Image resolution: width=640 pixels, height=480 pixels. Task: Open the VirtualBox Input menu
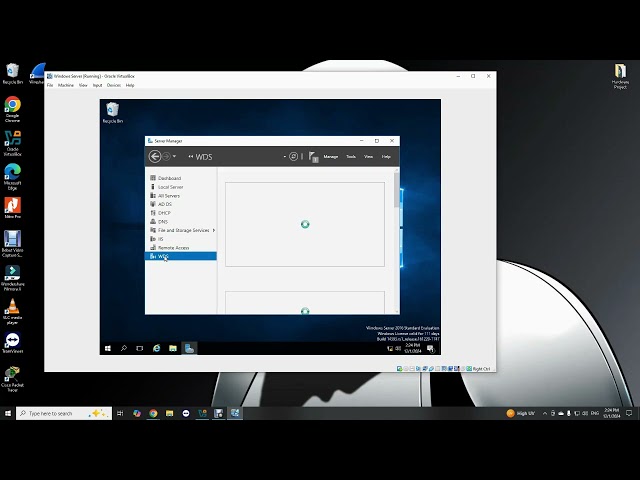(x=97, y=85)
